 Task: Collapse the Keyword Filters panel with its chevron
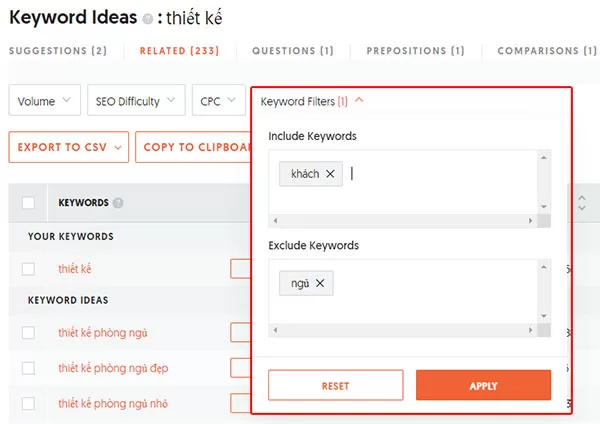point(359,100)
